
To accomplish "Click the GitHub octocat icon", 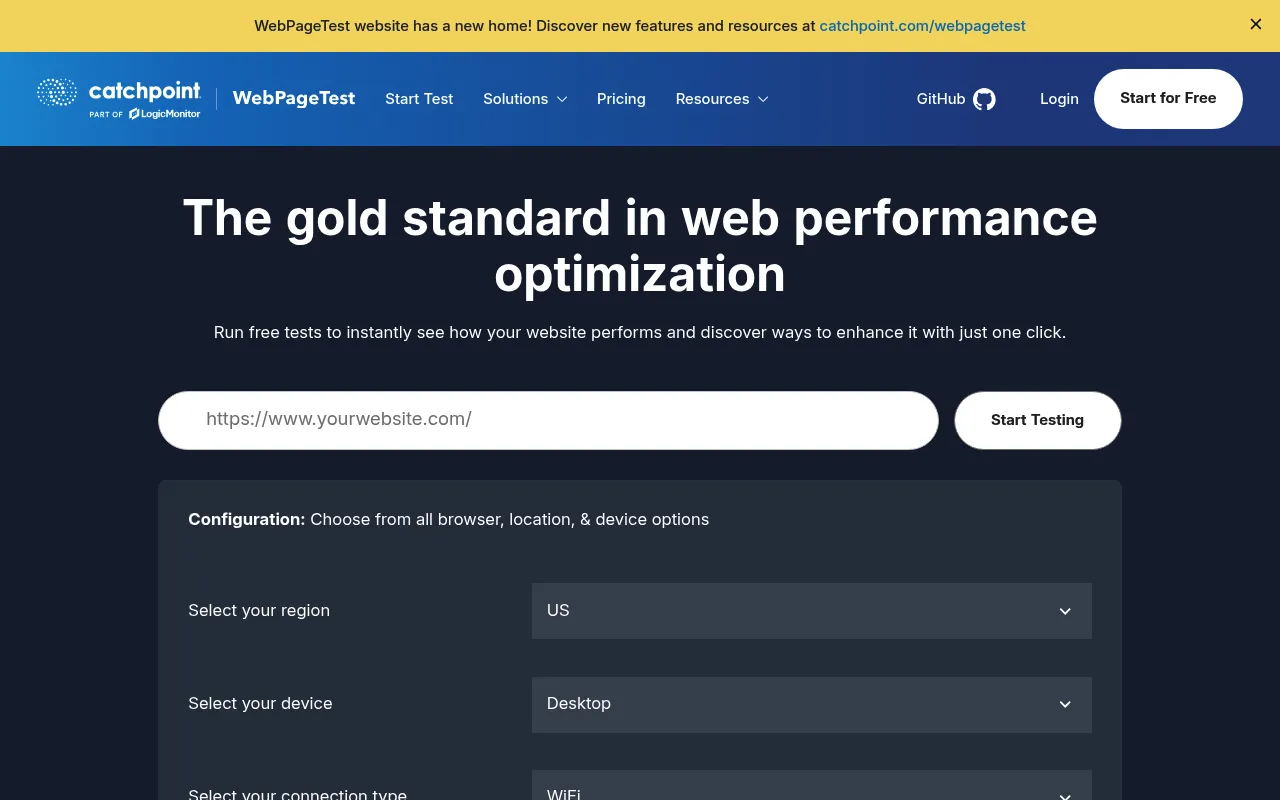I will (x=985, y=99).
